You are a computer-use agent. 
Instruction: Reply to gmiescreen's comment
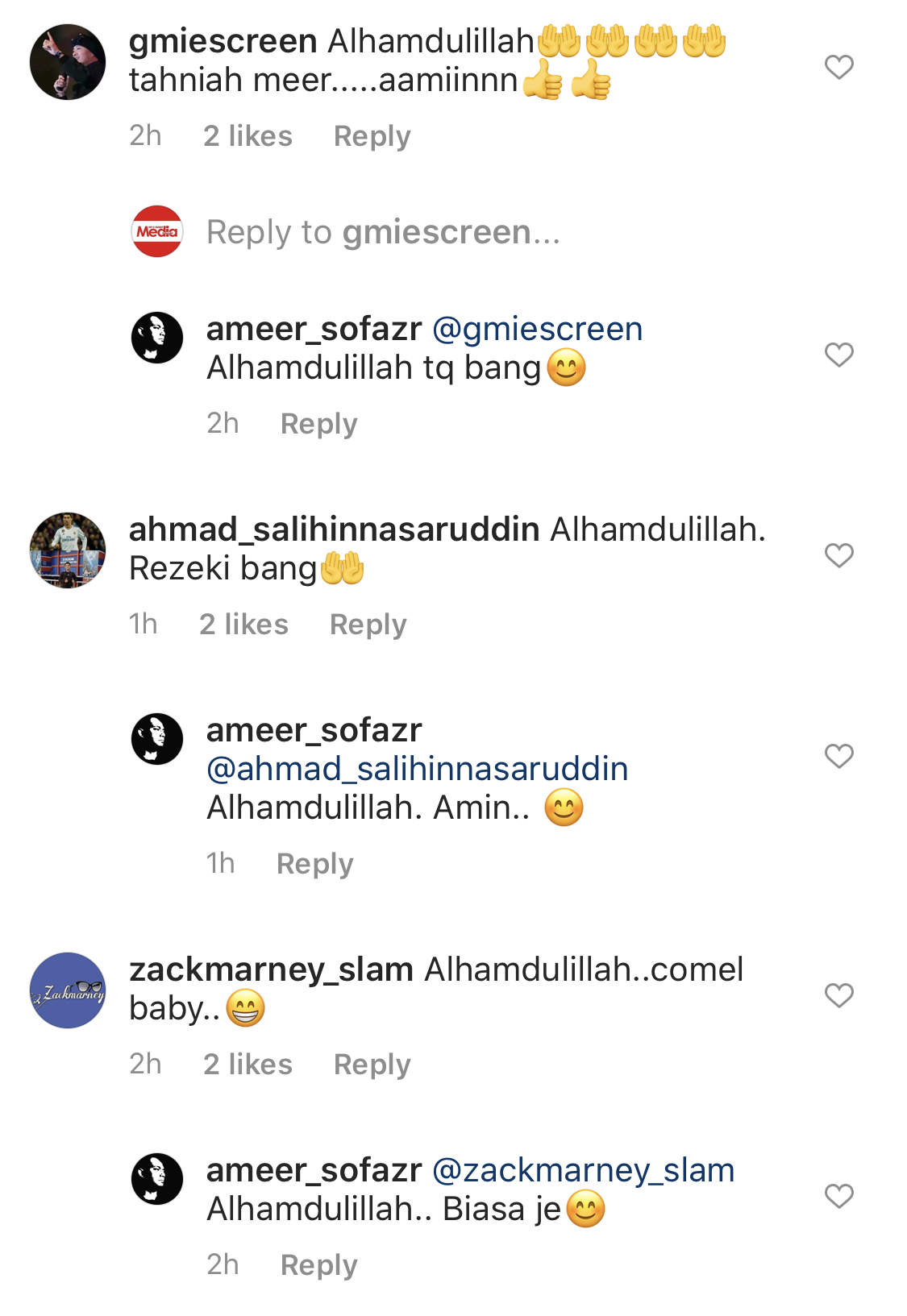(x=372, y=136)
